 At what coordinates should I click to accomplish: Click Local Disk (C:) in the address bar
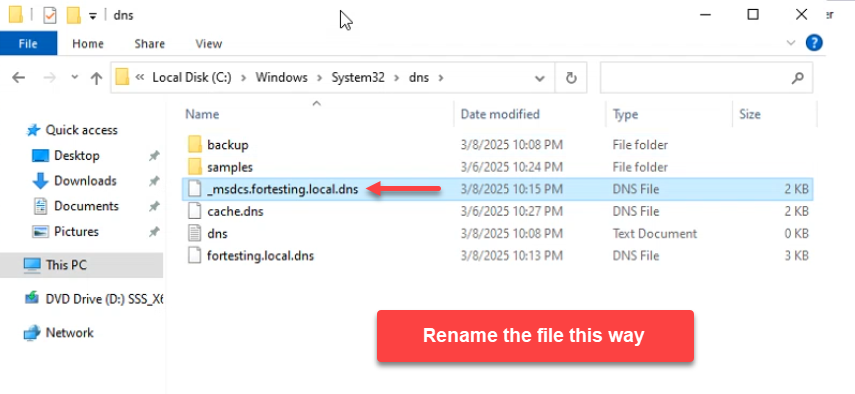[192, 78]
